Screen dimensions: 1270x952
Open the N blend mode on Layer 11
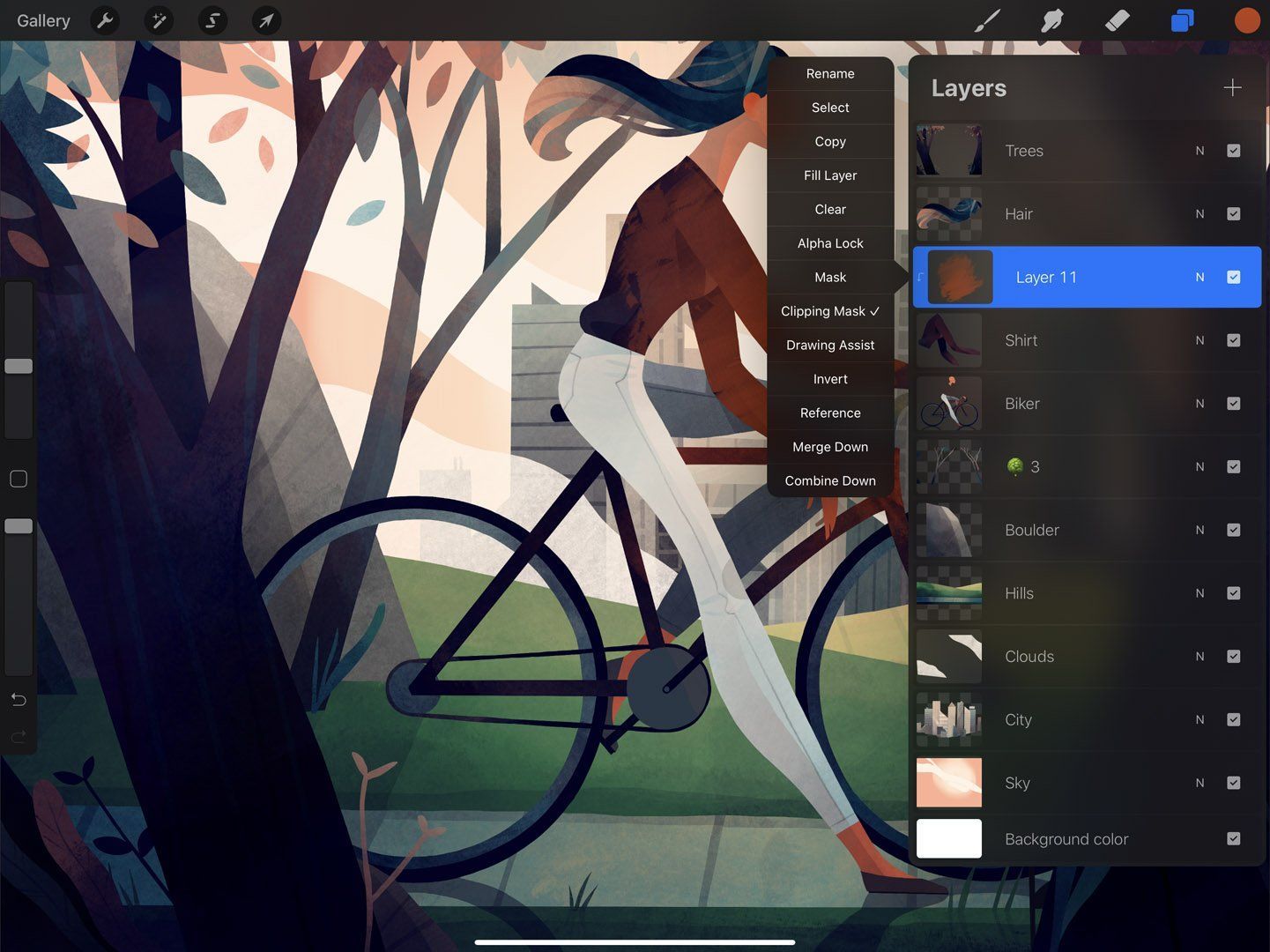click(1199, 277)
